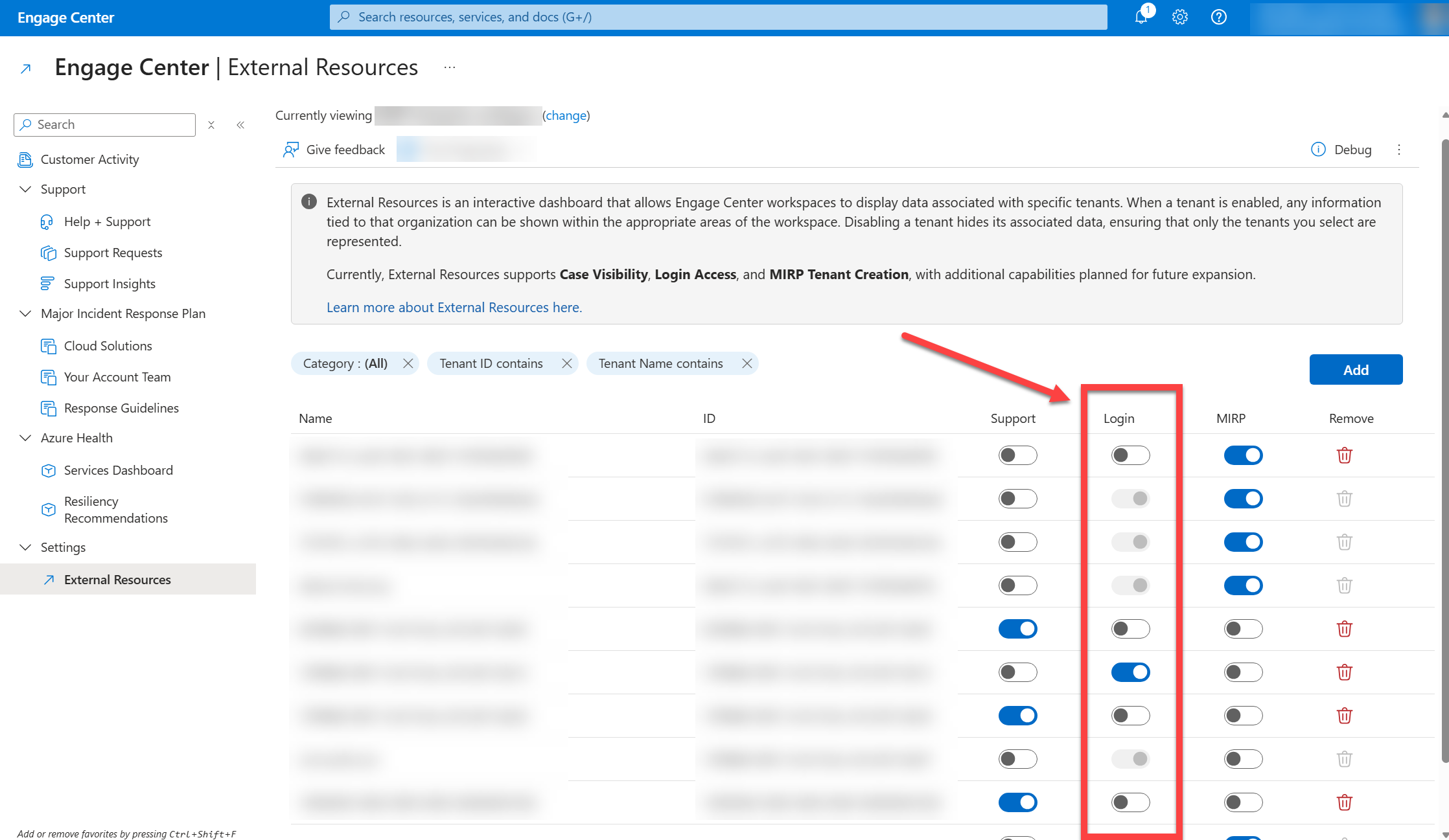This screenshot has height=840, width=1449.
Task: Open Resiliency Recommendations
Action: click(115, 510)
